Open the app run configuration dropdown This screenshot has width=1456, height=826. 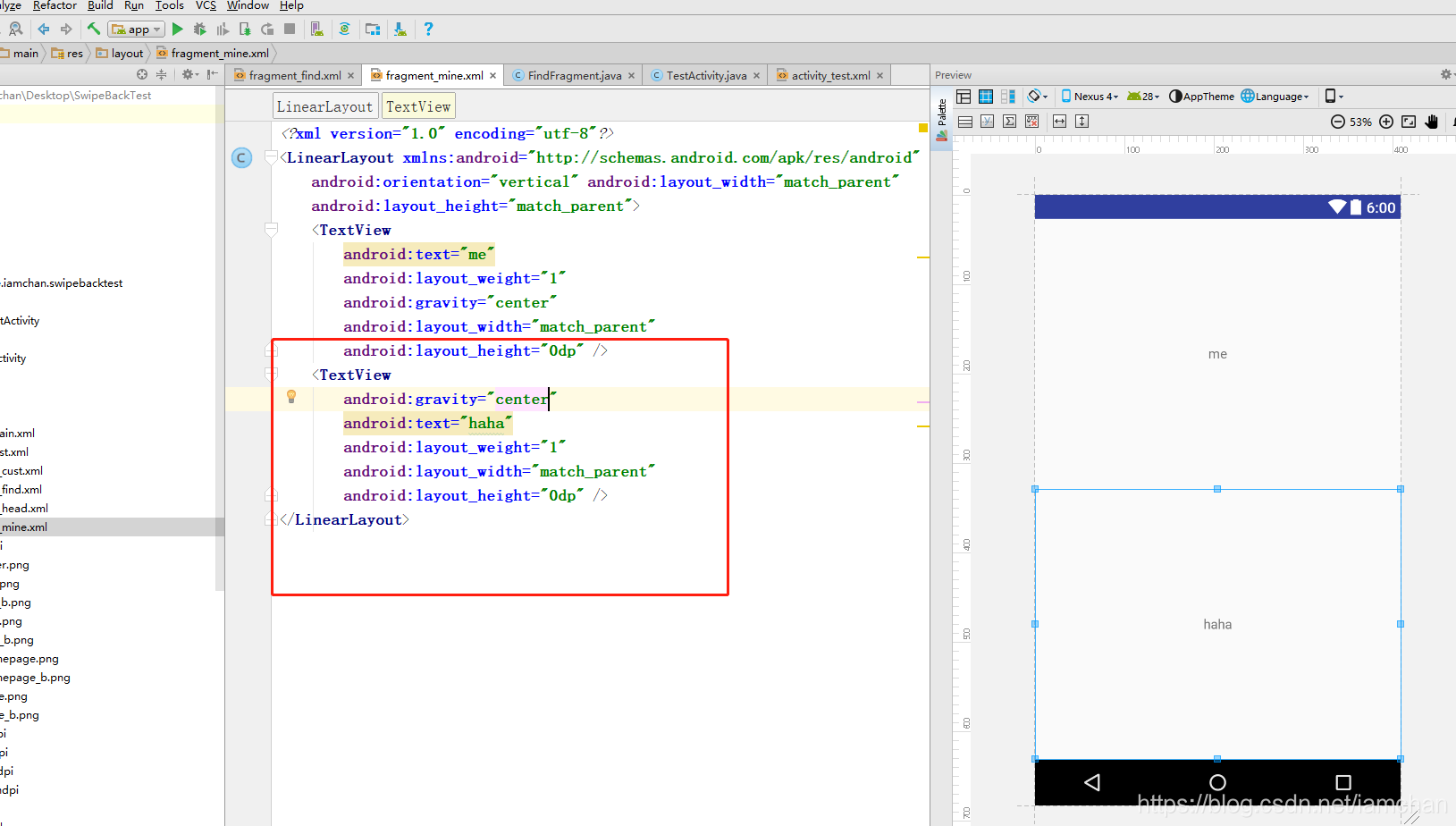coord(136,29)
